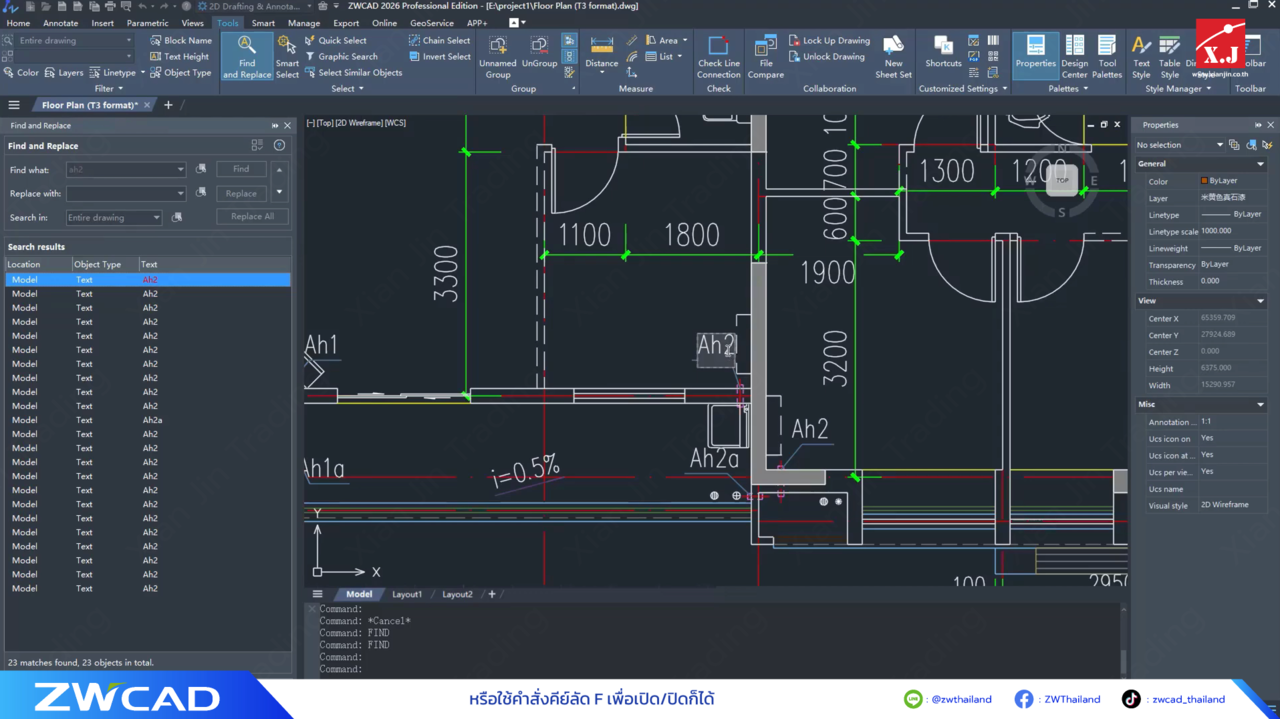Screen dimensions: 1280x719
Task: Click the Find button
Action: tap(241, 169)
